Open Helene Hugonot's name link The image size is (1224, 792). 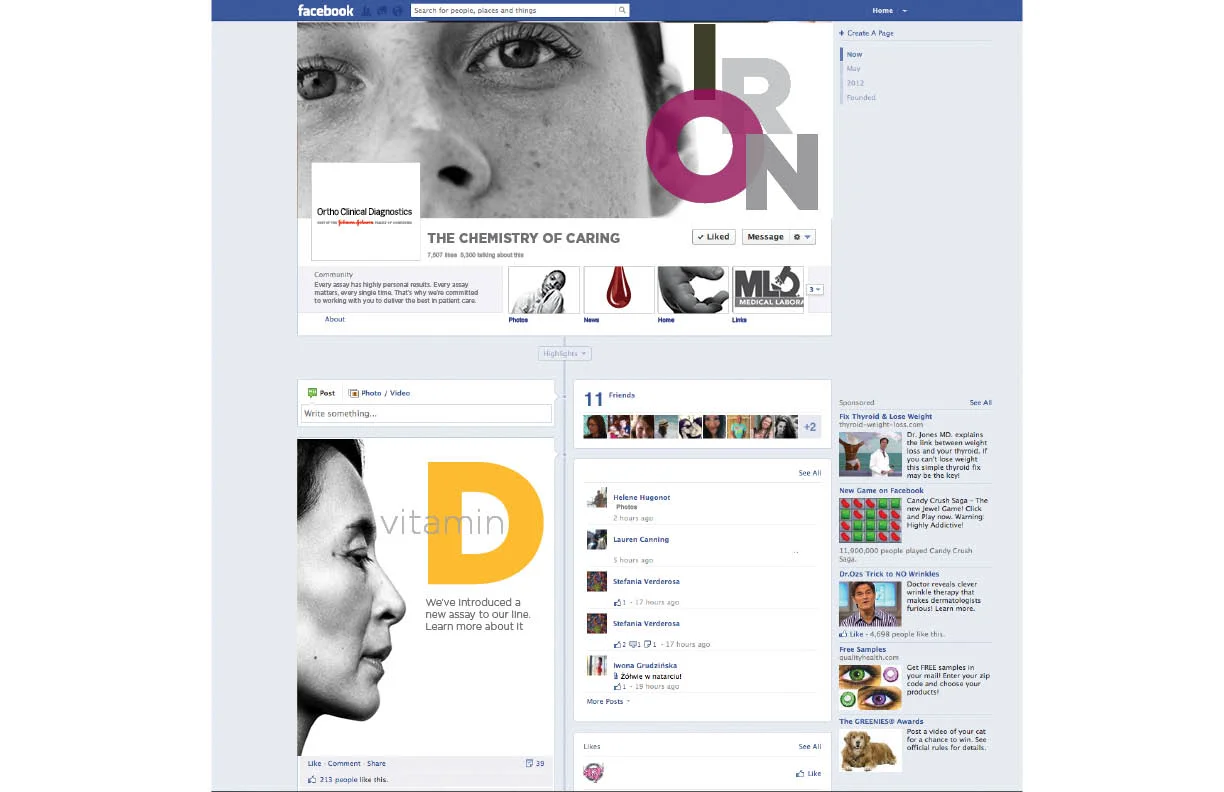click(642, 498)
